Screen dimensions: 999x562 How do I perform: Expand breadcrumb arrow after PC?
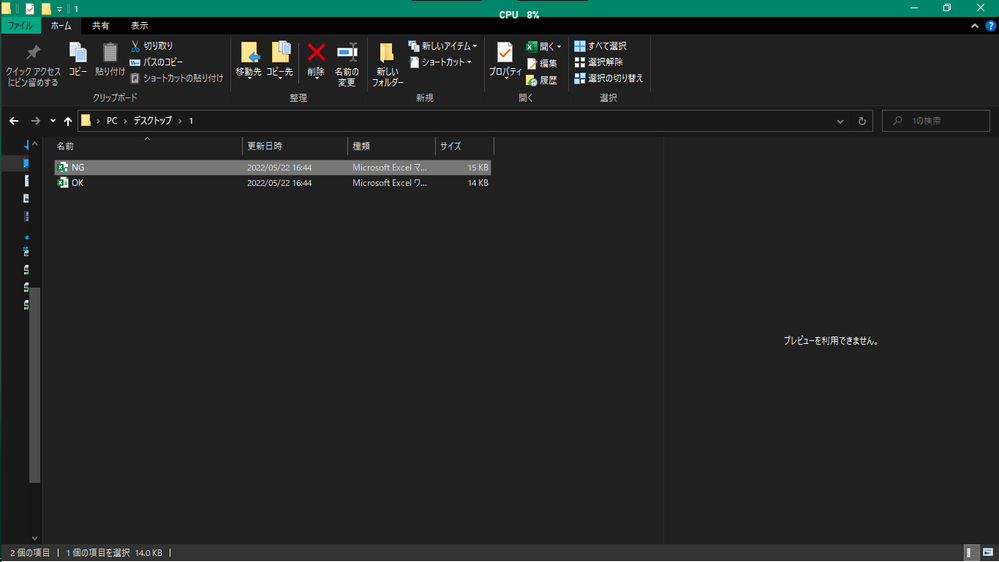point(126,120)
